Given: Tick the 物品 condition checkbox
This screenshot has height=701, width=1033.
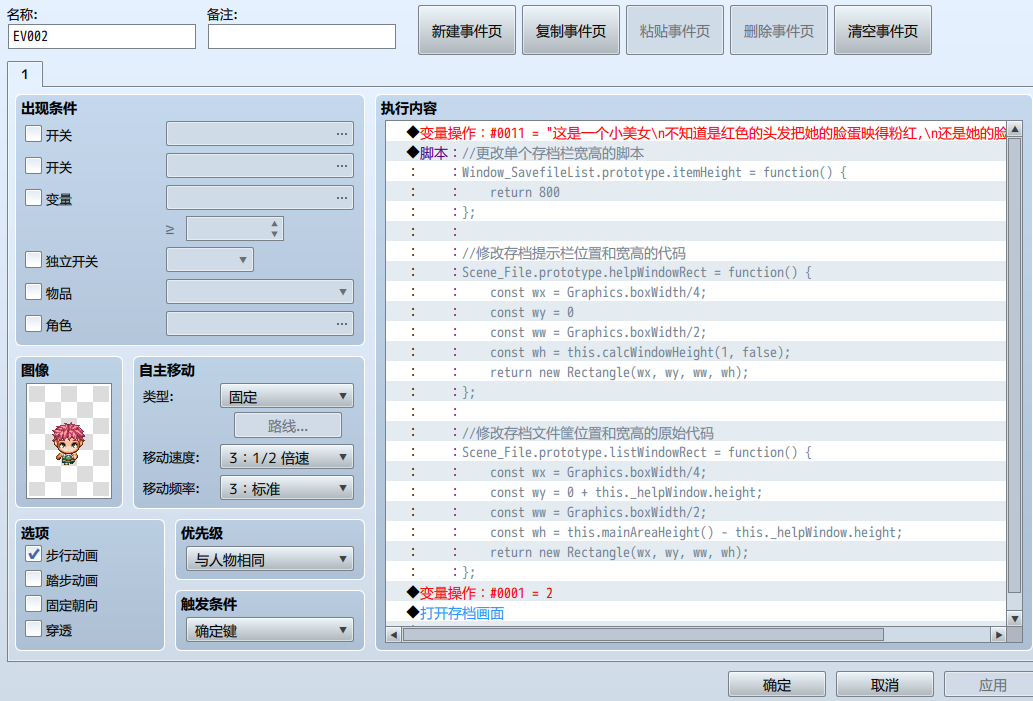Looking at the screenshot, I should pyautogui.click(x=33, y=291).
